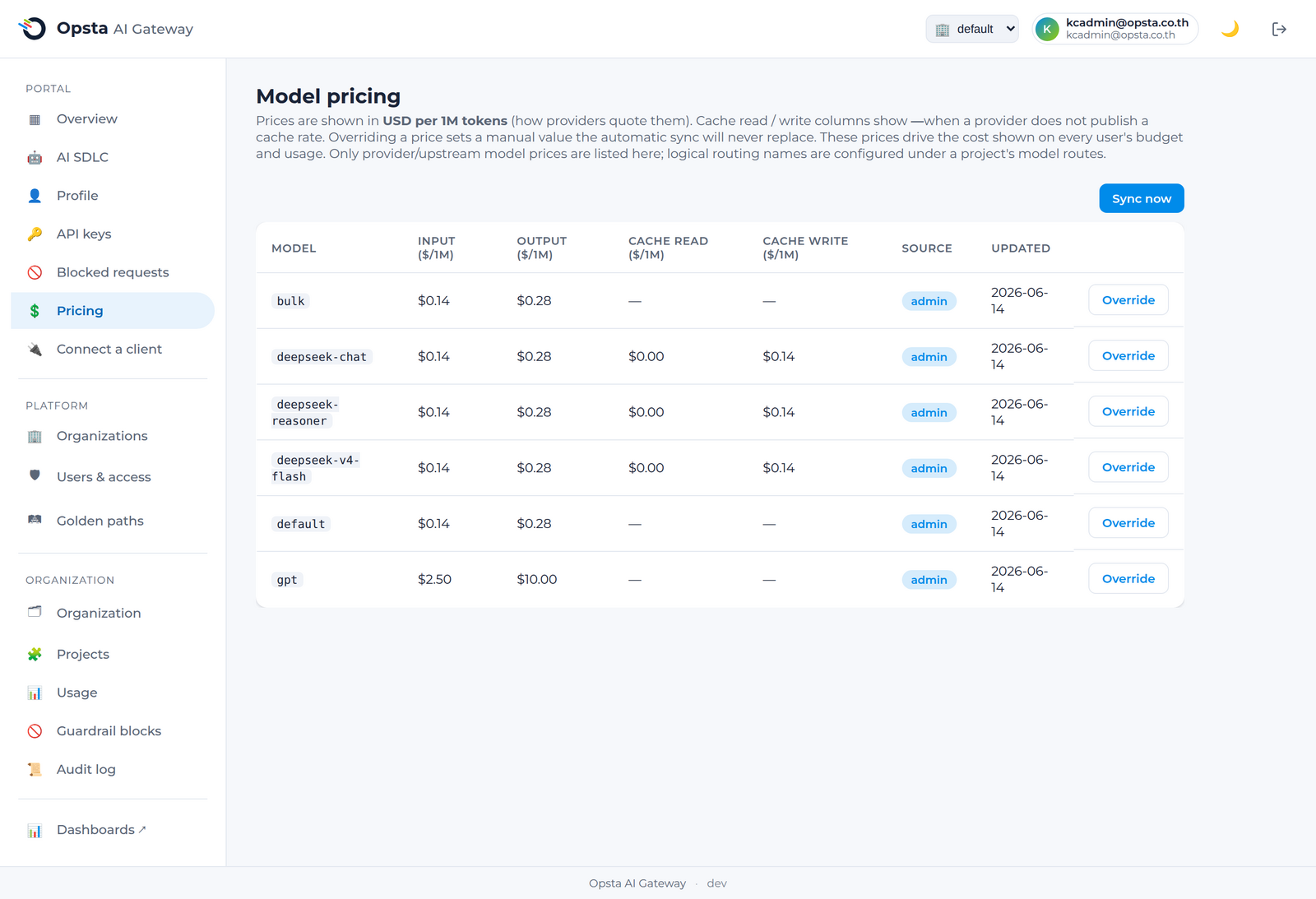Click the Model pricing heading
This screenshot has width=1316, height=899.
[x=328, y=96]
